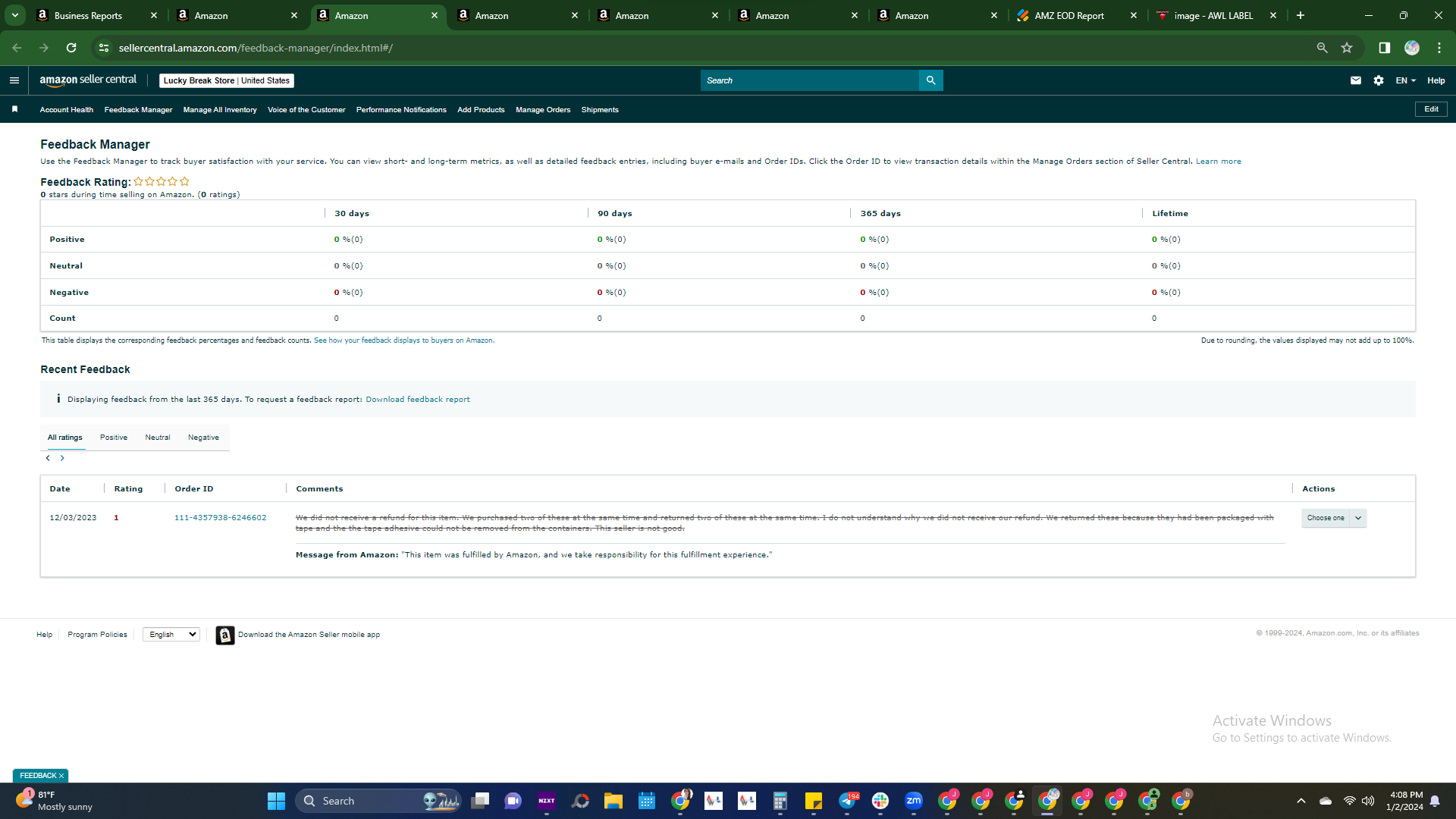1456x819 pixels.
Task: Open the English footer language selector
Action: [171, 635]
